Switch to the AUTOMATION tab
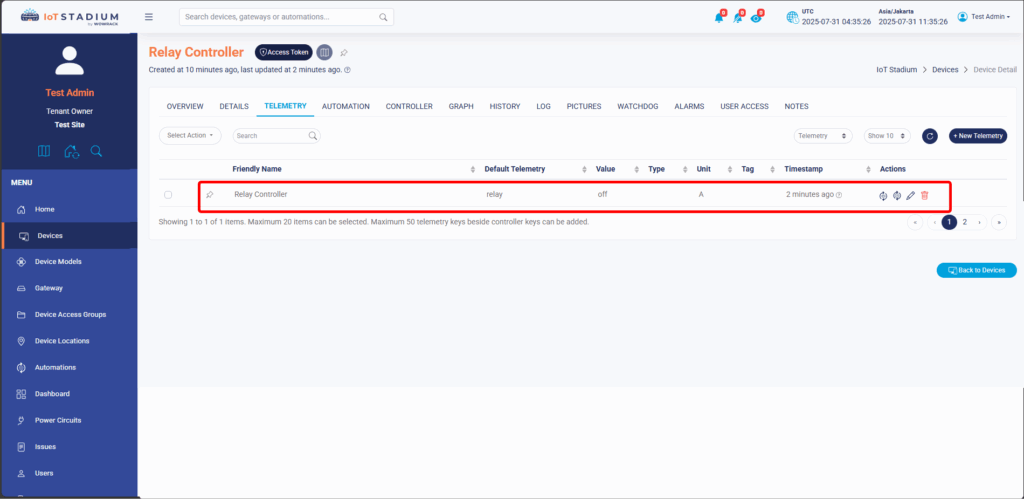 tap(346, 106)
